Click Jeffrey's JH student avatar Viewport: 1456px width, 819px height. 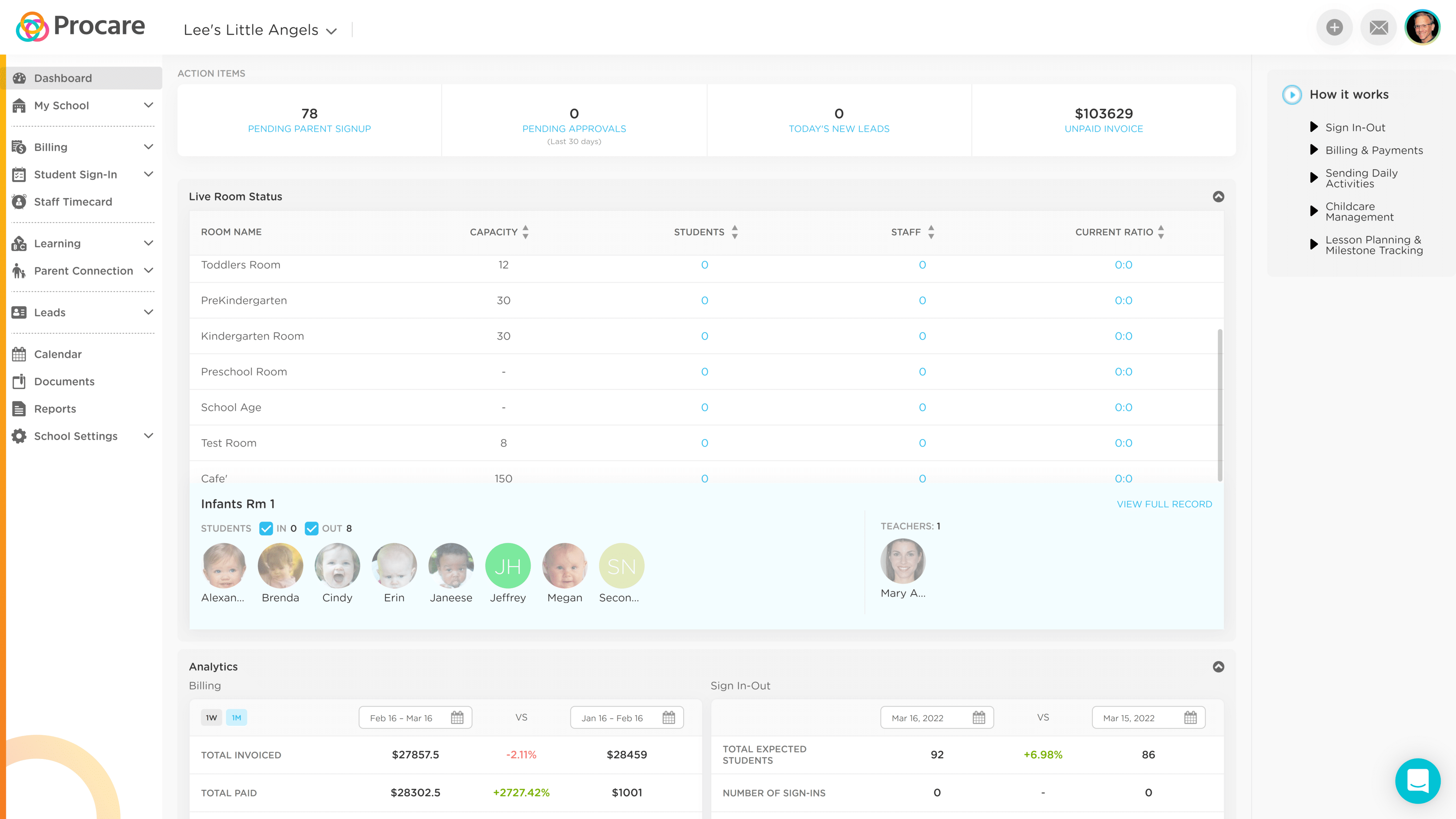point(507,566)
